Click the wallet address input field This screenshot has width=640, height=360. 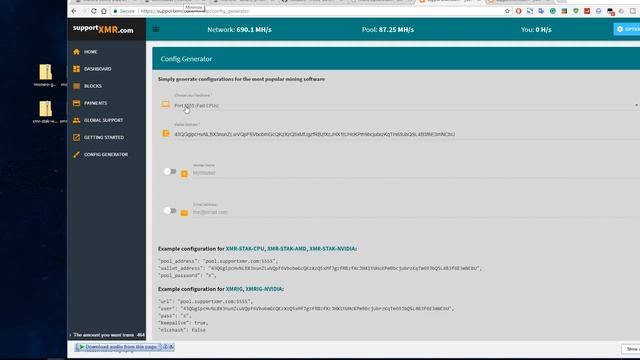pos(406,134)
